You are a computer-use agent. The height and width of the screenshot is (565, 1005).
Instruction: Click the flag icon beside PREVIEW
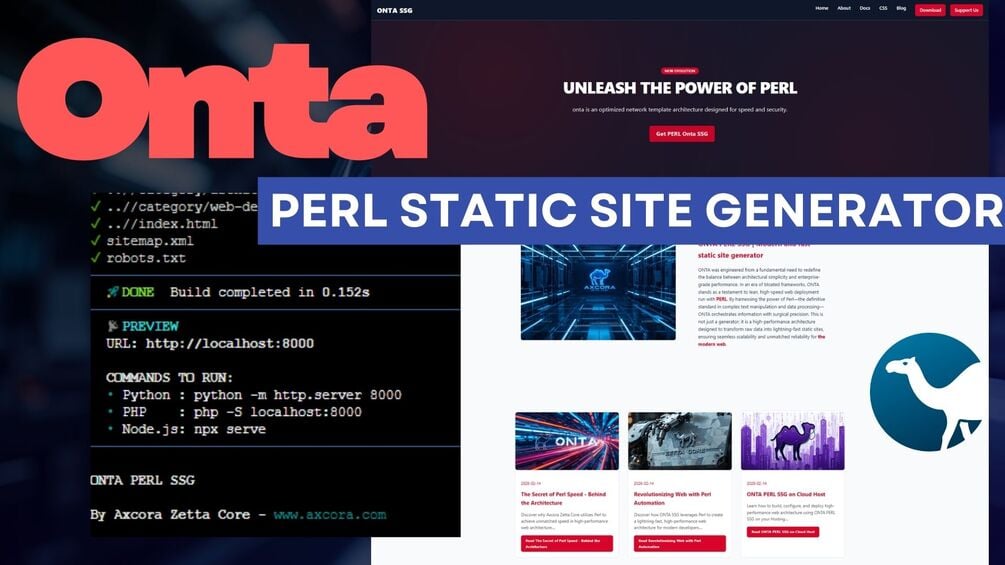113,326
